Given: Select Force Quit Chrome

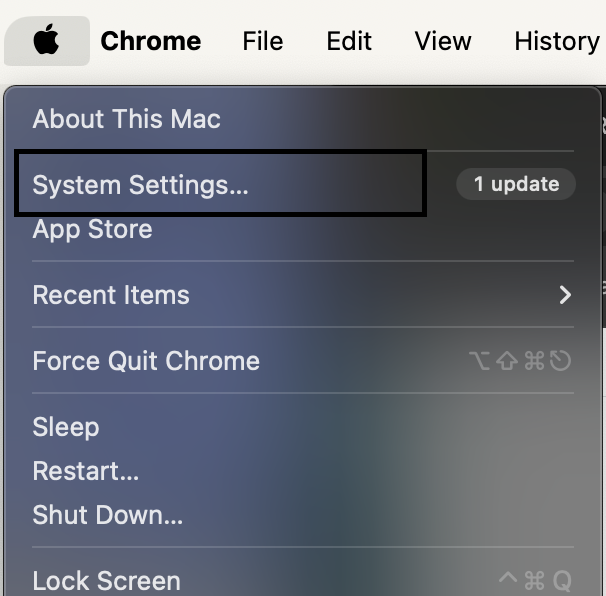Looking at the screenshot, I should pos(146,361).
